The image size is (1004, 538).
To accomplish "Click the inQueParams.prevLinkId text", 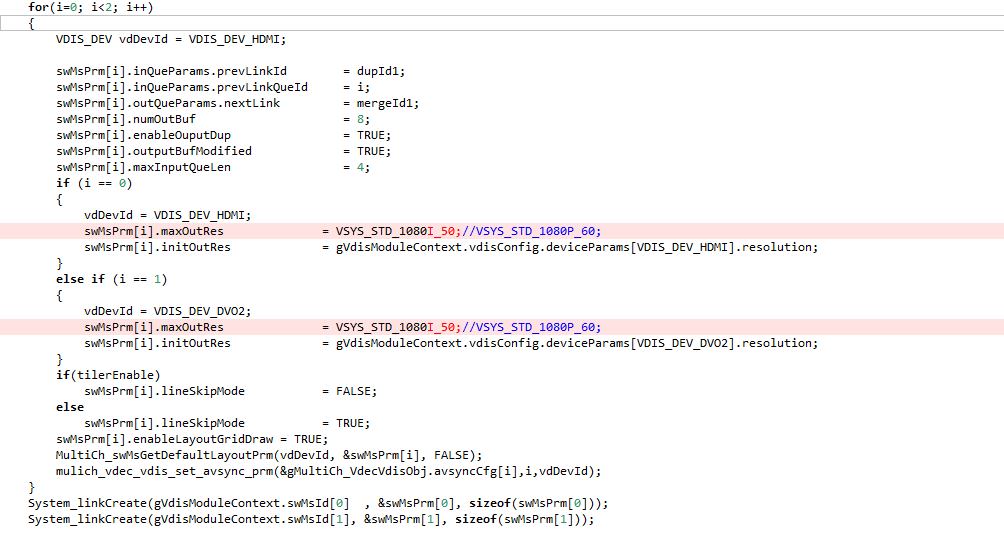I will pyautogui.click(x=210, y=71).
